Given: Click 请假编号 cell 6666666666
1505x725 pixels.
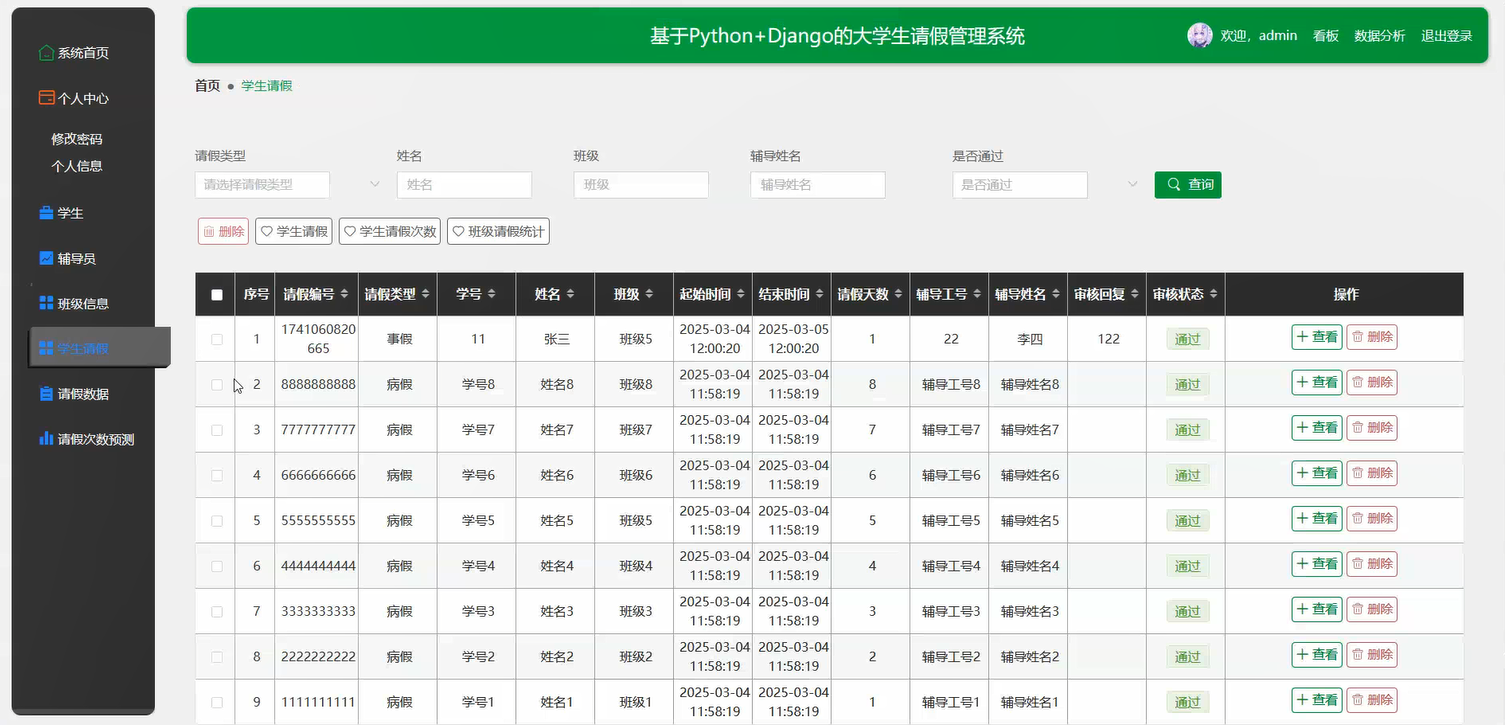Looking at the screenshot, I should (318, 475).
